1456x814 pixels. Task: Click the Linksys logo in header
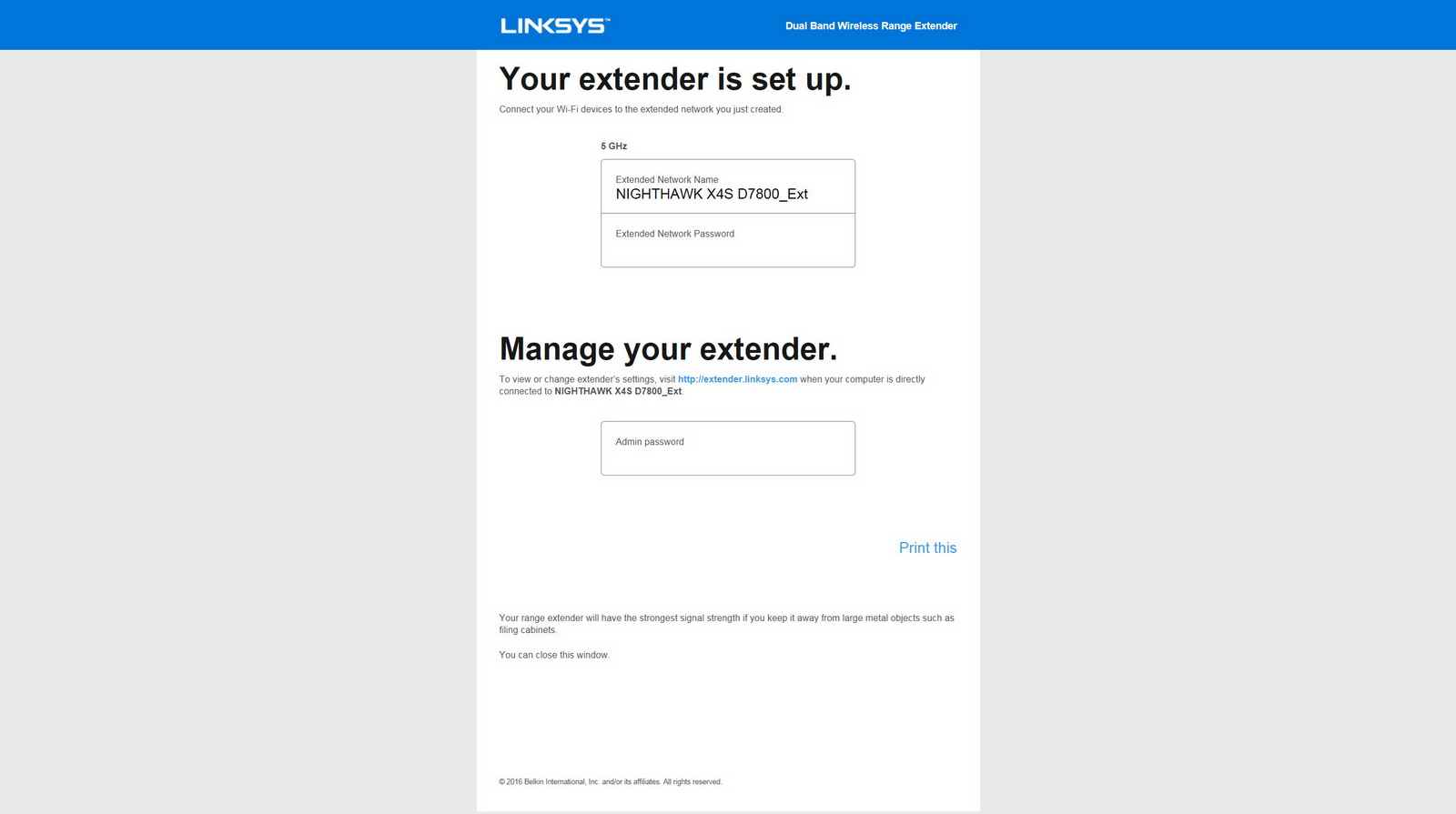554,25
